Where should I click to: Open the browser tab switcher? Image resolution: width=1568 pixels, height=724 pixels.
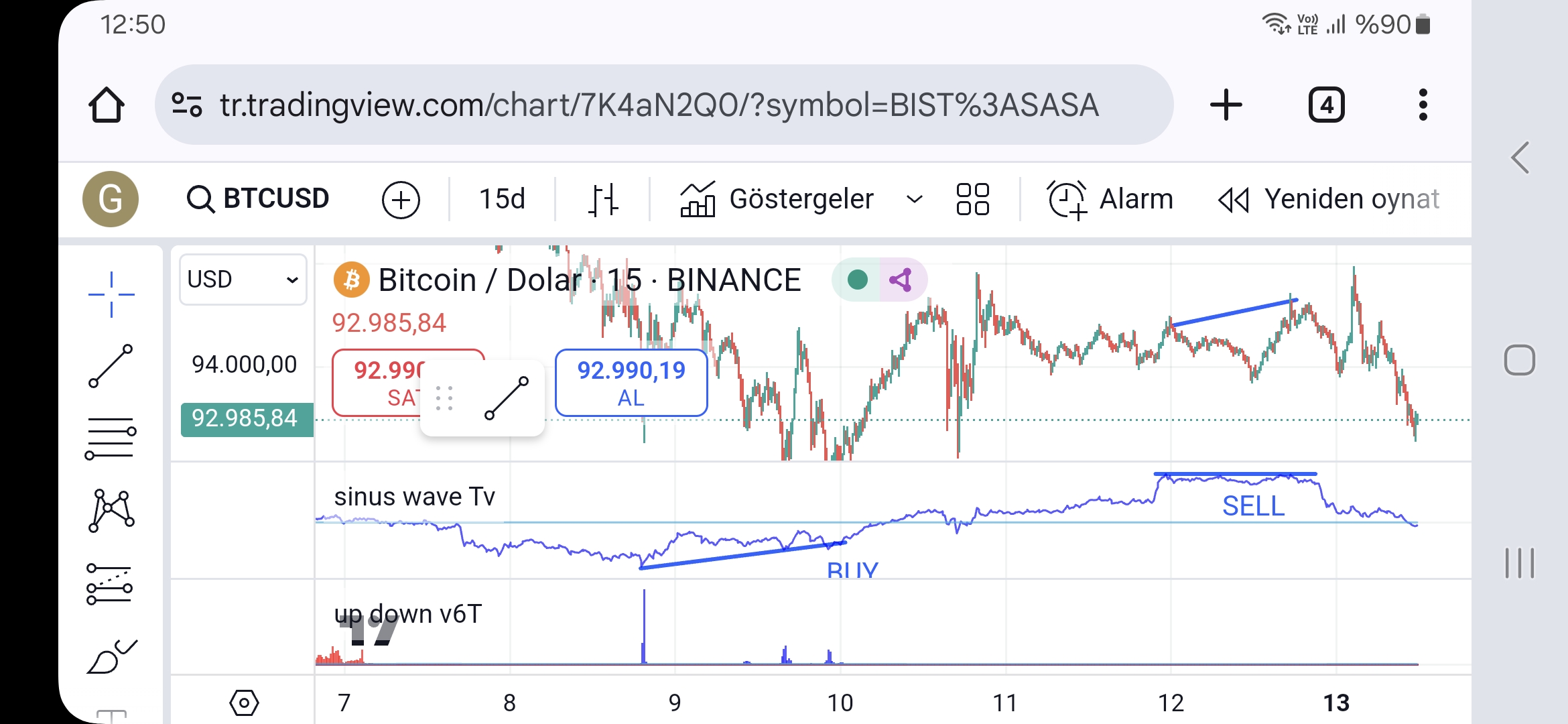[1326, 105]
